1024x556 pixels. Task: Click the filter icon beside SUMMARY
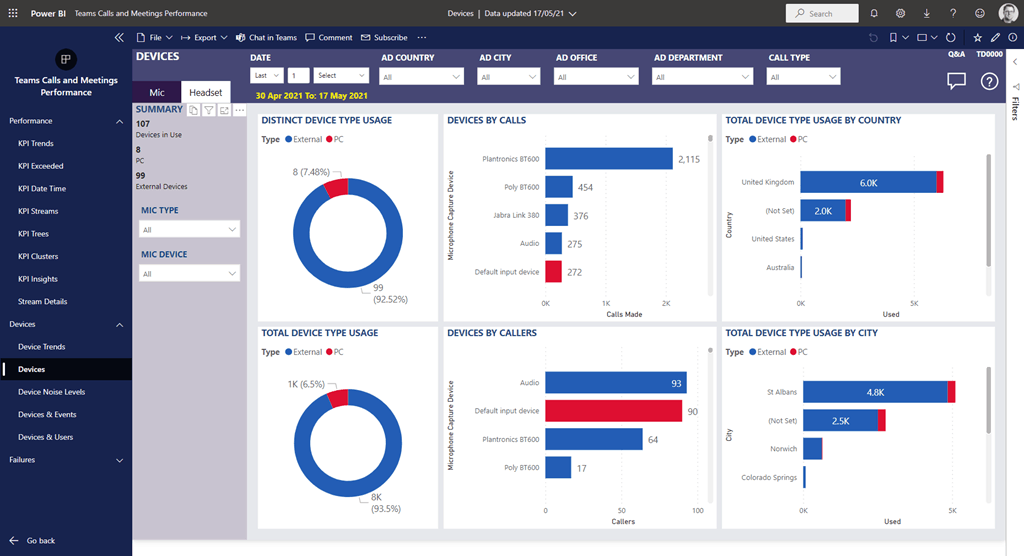(209, 110)
